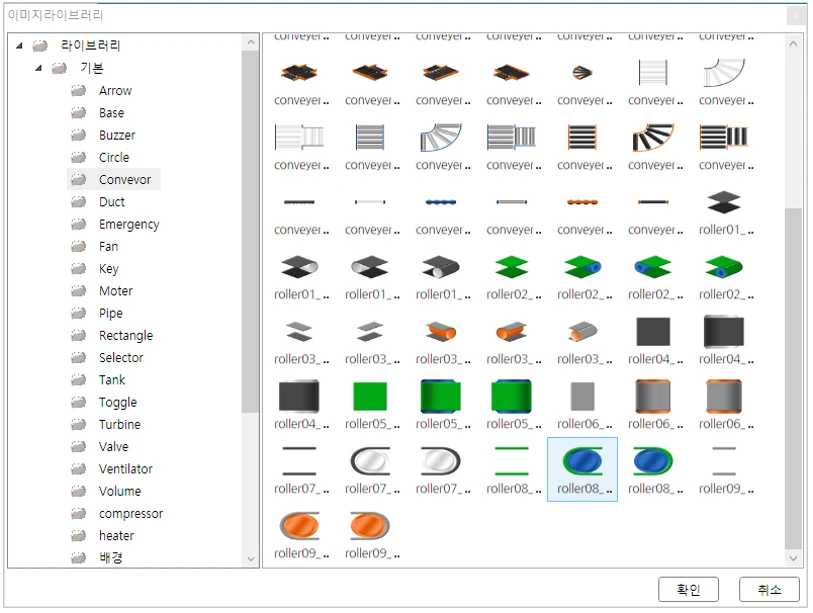Open the Arrow folder
813x613 pixels.
pyautogui.click(x=115, y=91)
